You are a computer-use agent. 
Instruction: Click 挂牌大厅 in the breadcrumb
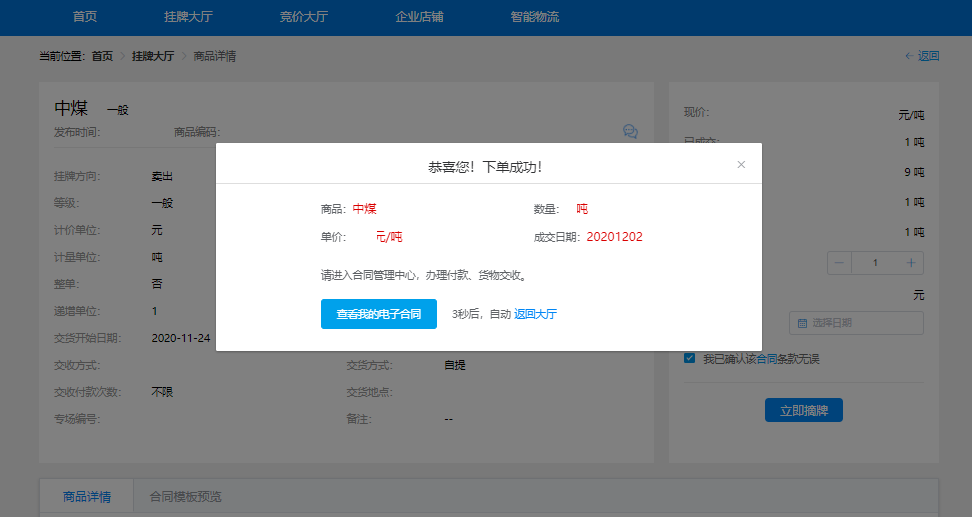153,56
